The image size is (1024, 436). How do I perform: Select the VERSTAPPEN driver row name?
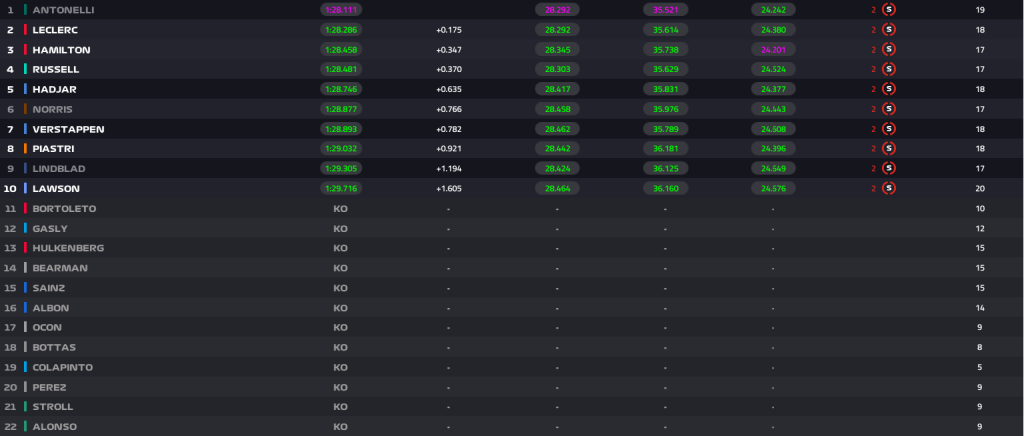click(x=68, y=129)
